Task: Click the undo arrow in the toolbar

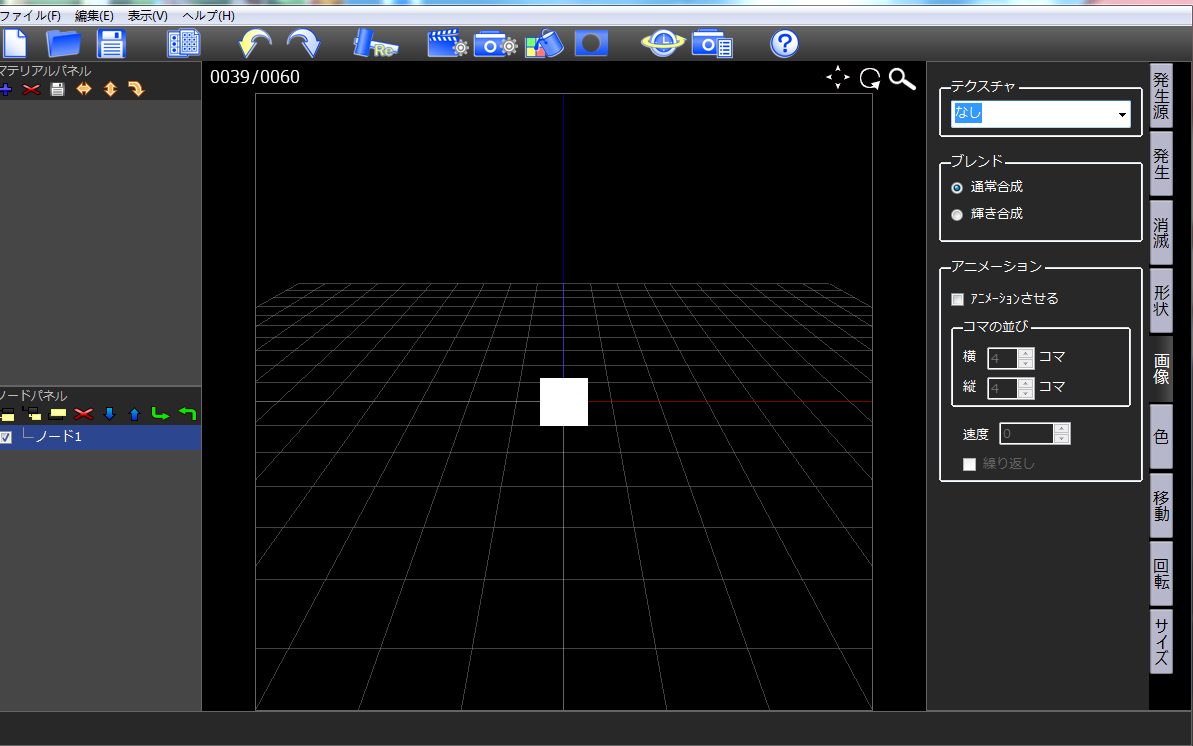Action: [255, 43]
